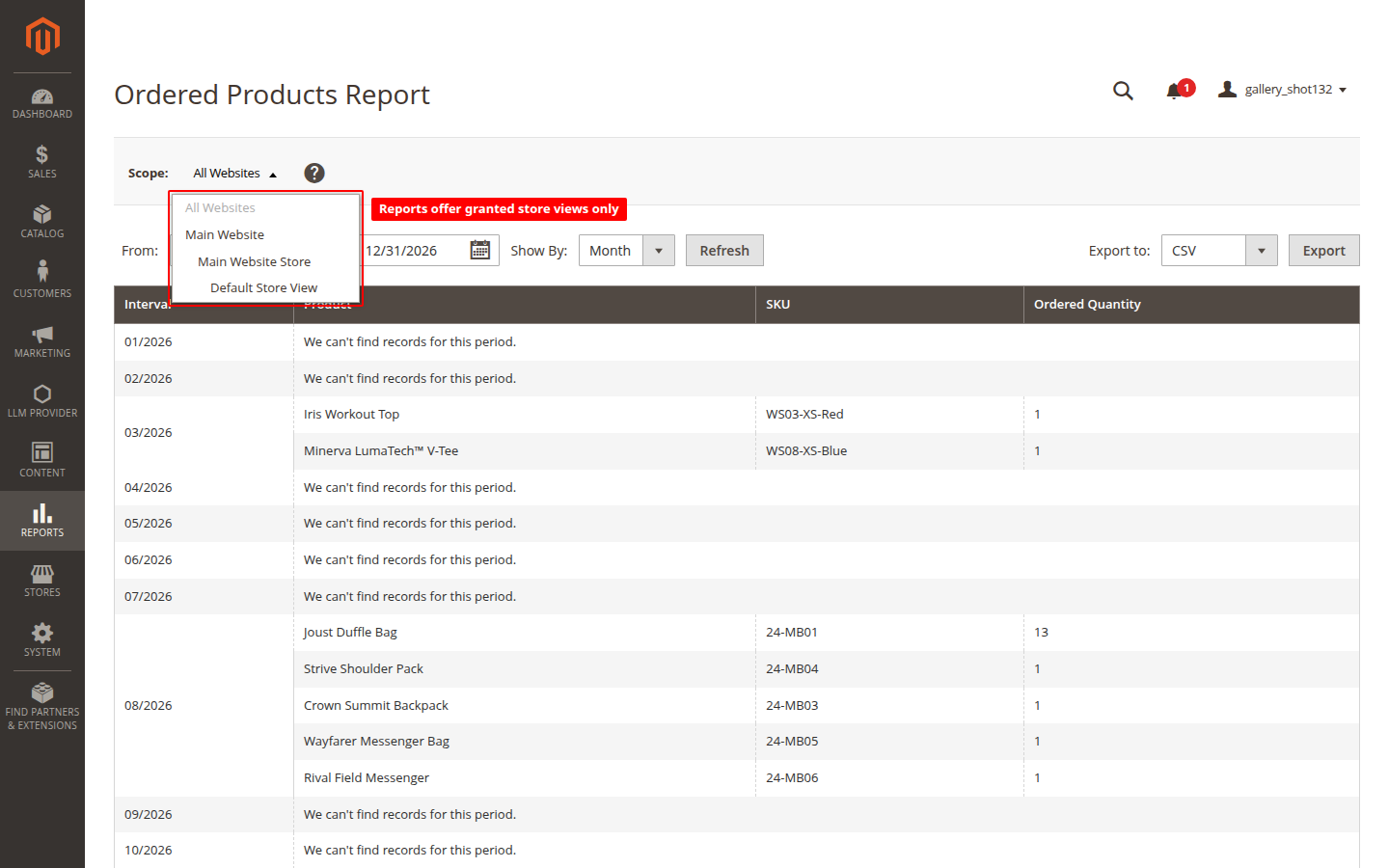Click the Minerva LumaTech V-Tee product cell
This screenshot has height=868, width=1389.
point(525,451)
